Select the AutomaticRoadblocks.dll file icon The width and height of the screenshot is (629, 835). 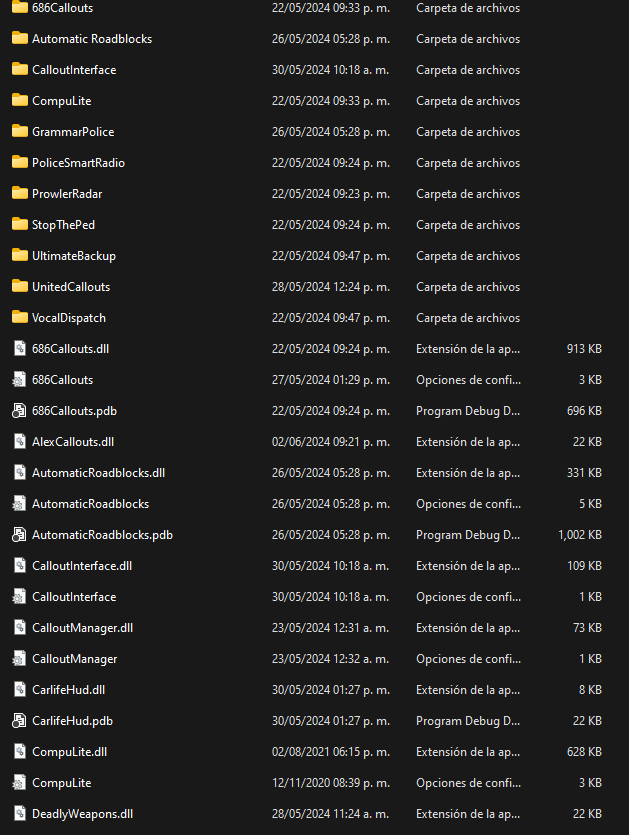(x=20, y=472)
